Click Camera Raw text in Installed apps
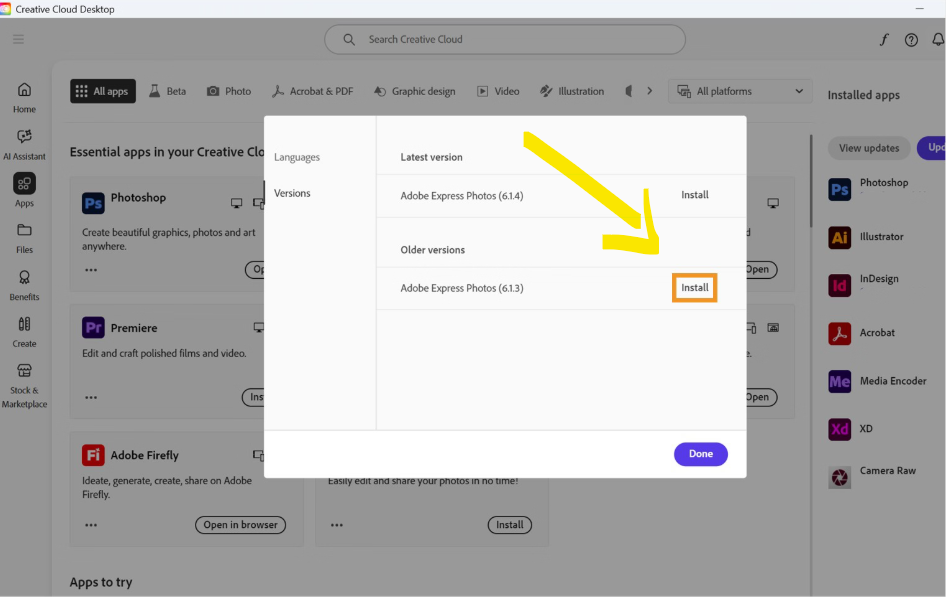Screen dimensions: 946x597 (887, 471)
